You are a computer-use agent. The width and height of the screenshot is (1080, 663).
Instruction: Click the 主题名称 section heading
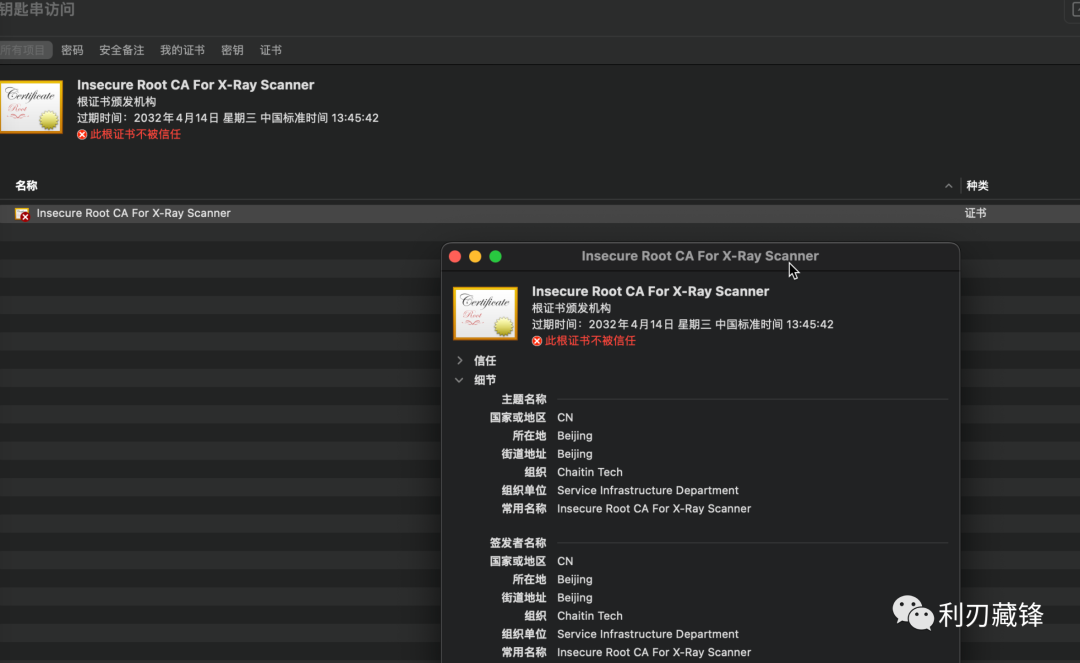pyautogui.click(x=523, y=399)
